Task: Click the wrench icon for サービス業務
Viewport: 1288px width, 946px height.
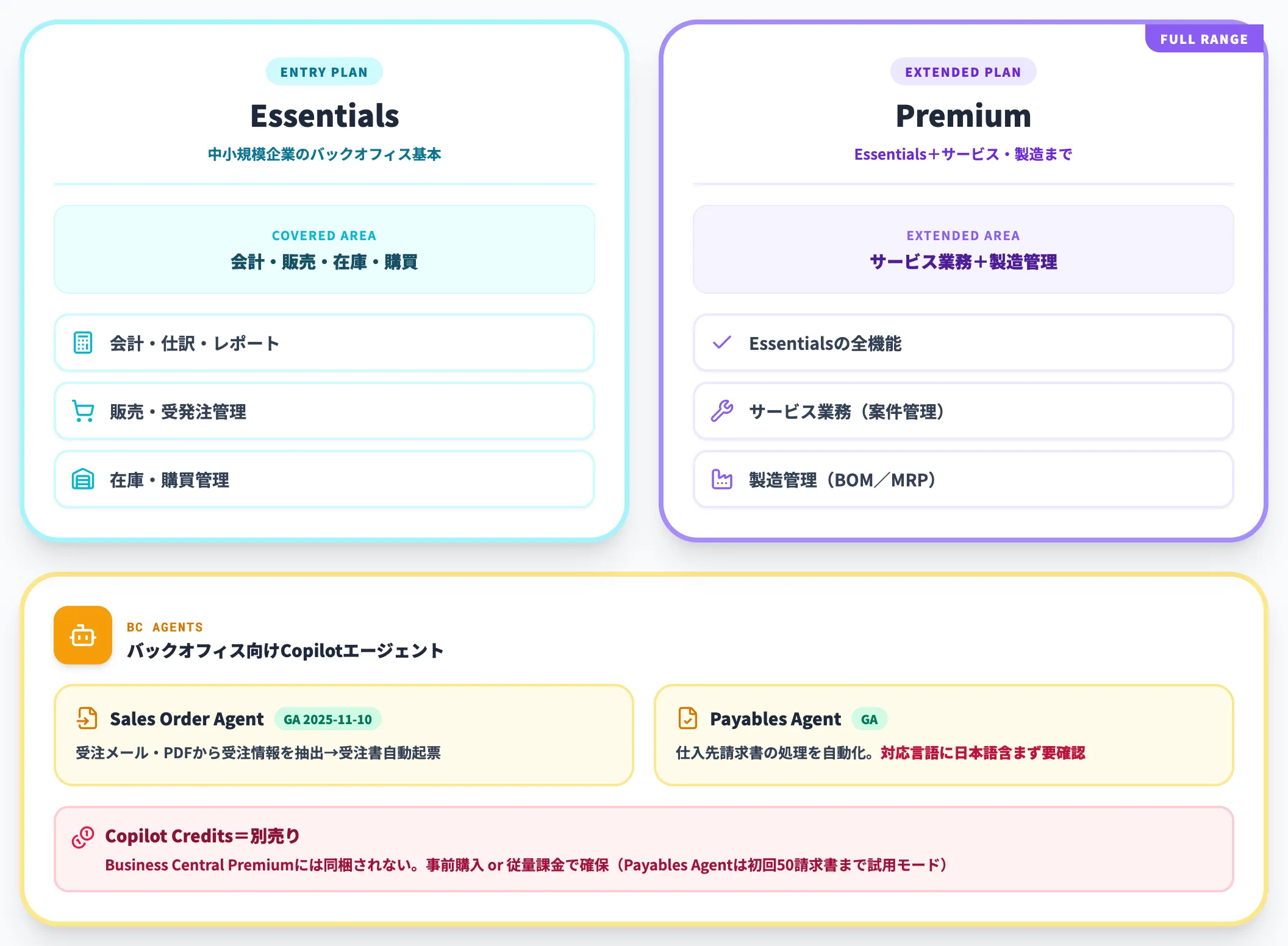Action: 722,411
